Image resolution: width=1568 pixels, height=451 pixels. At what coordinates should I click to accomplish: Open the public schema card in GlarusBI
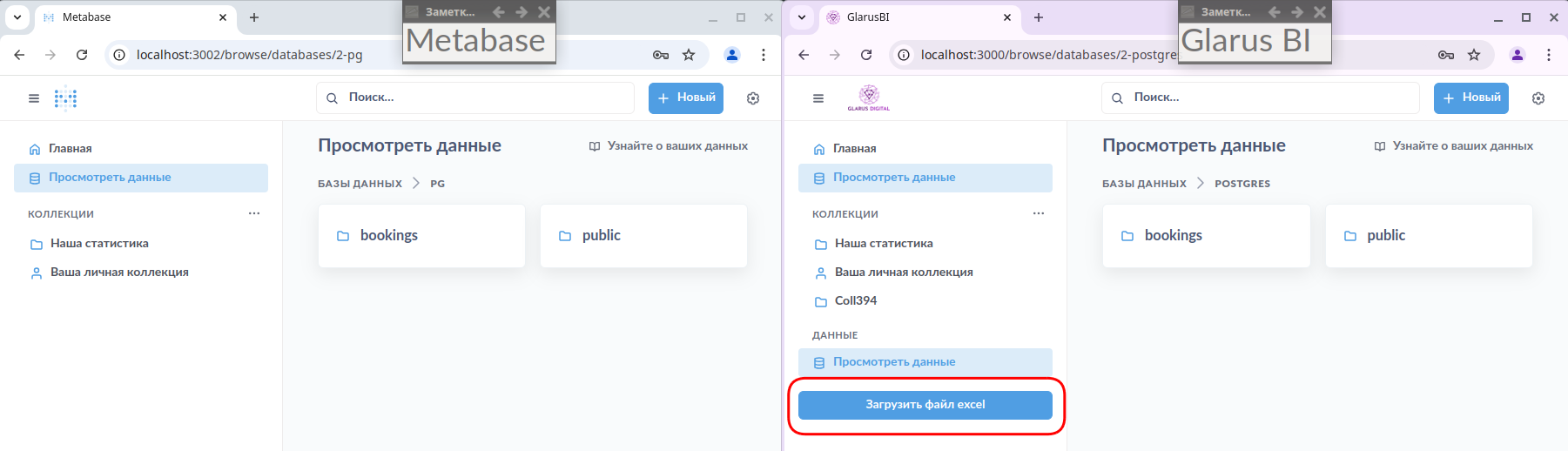point(1429,236)
